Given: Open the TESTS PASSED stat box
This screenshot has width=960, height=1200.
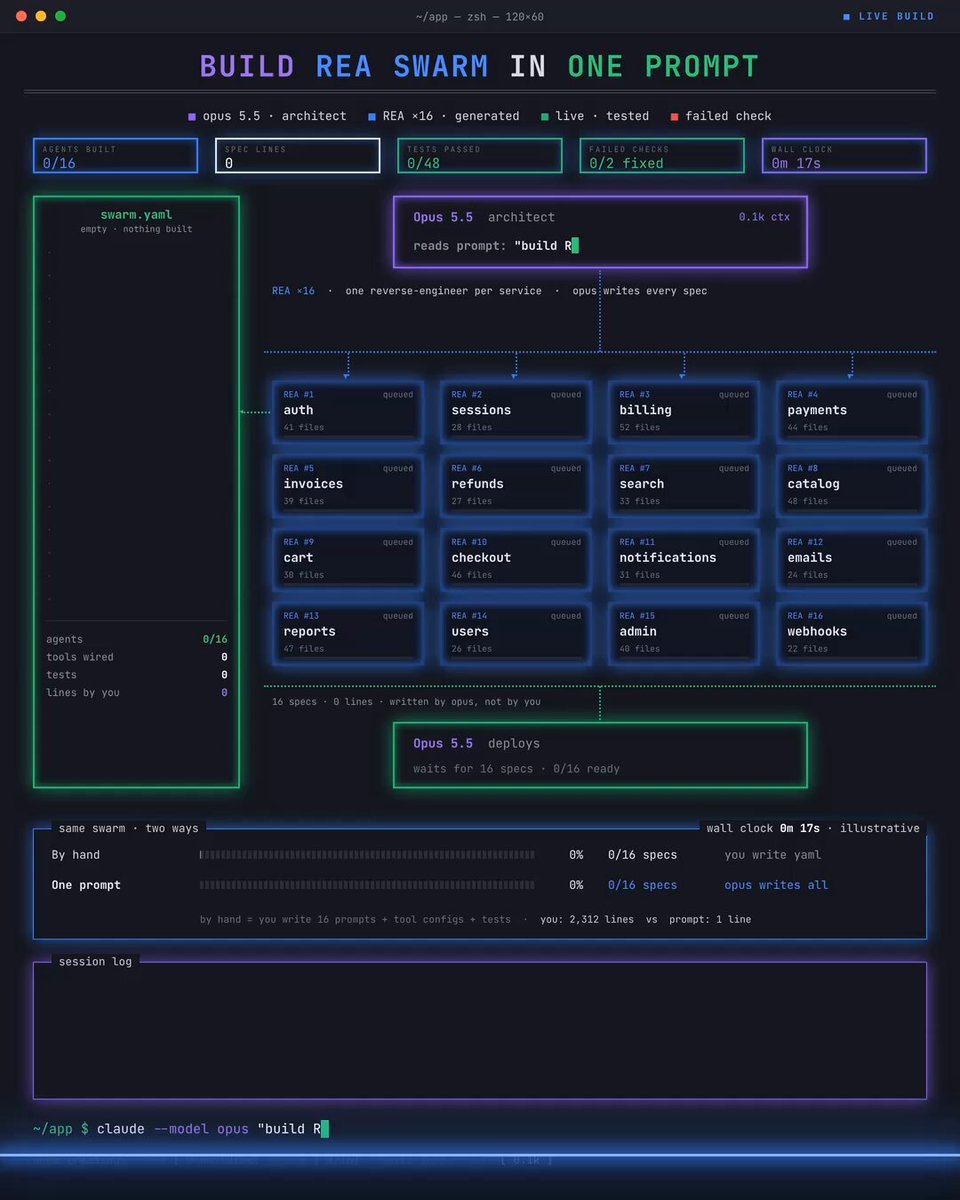Looking at the screenshot, I should click(x=480, y=155).
